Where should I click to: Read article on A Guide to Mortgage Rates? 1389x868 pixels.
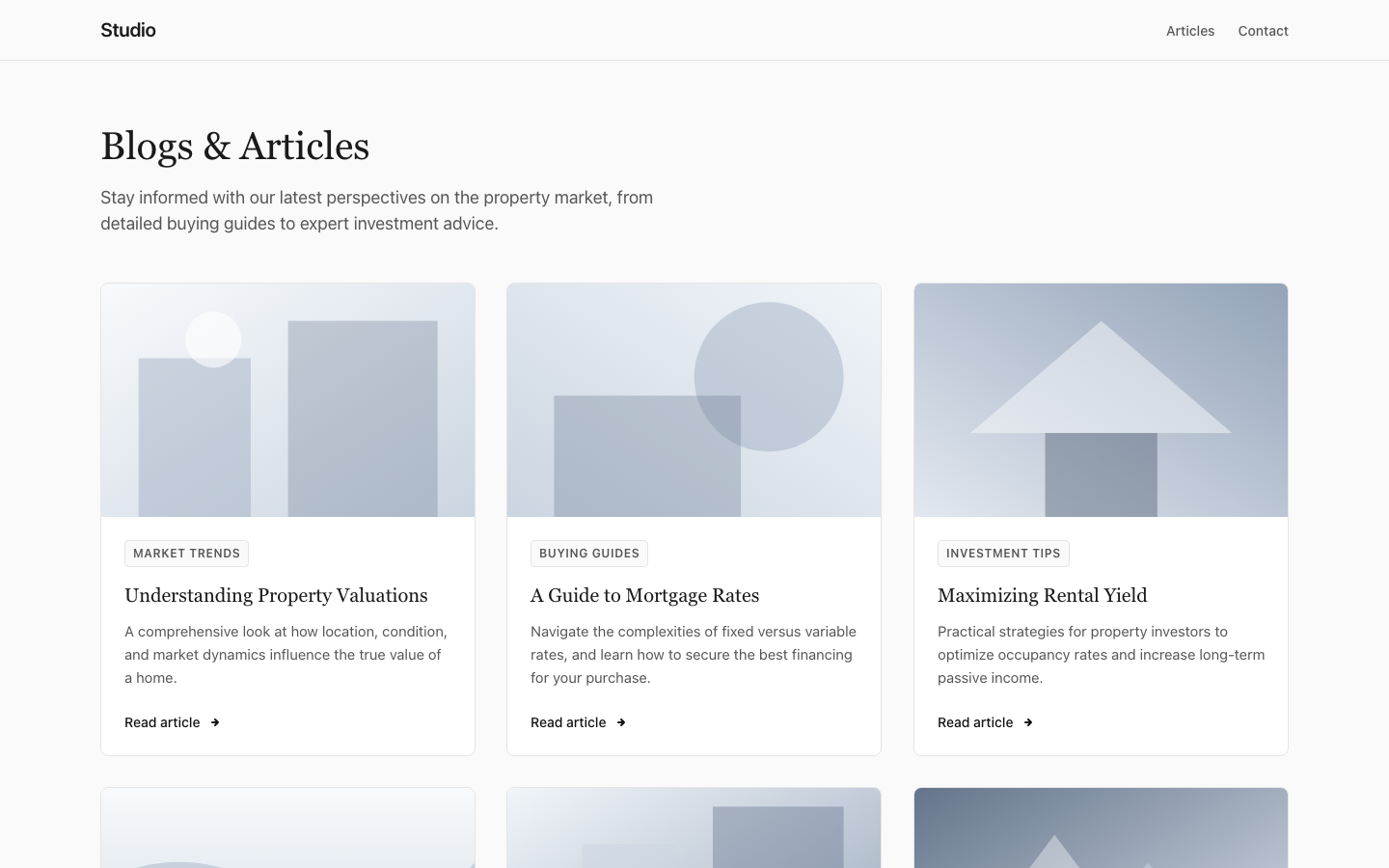[579, 722]
